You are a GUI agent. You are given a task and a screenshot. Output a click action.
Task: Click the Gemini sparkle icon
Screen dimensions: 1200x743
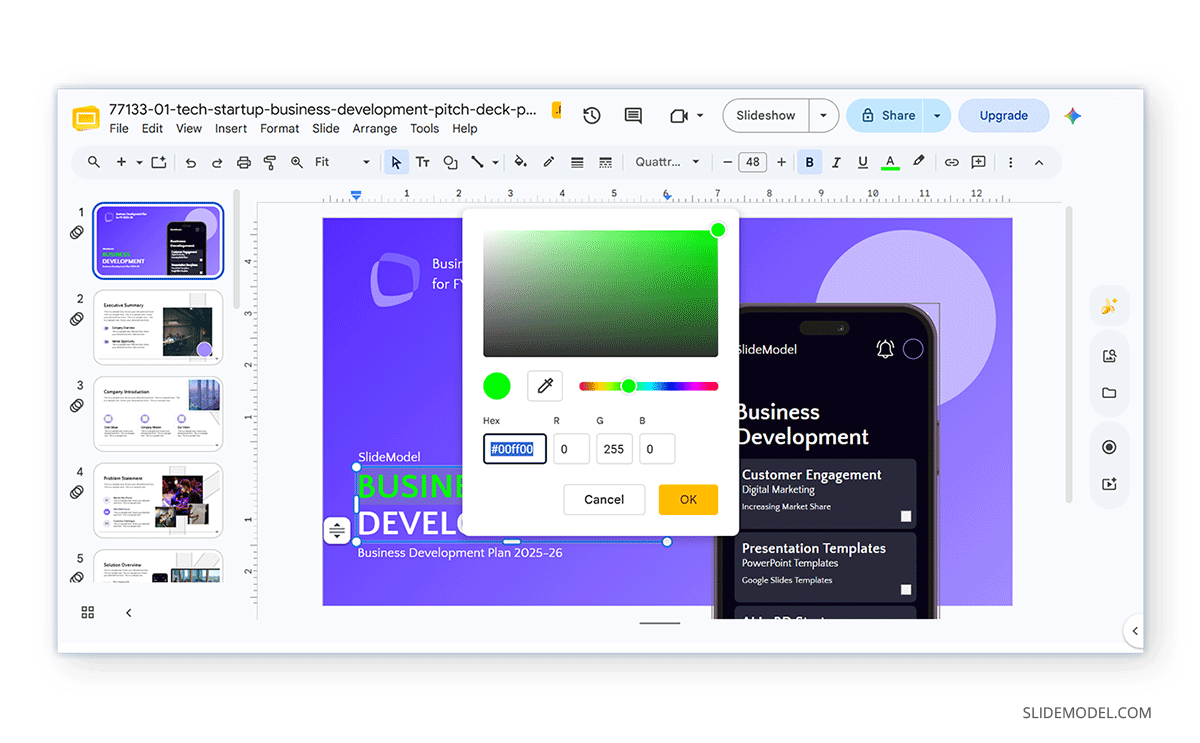(x=1073, y=116)
